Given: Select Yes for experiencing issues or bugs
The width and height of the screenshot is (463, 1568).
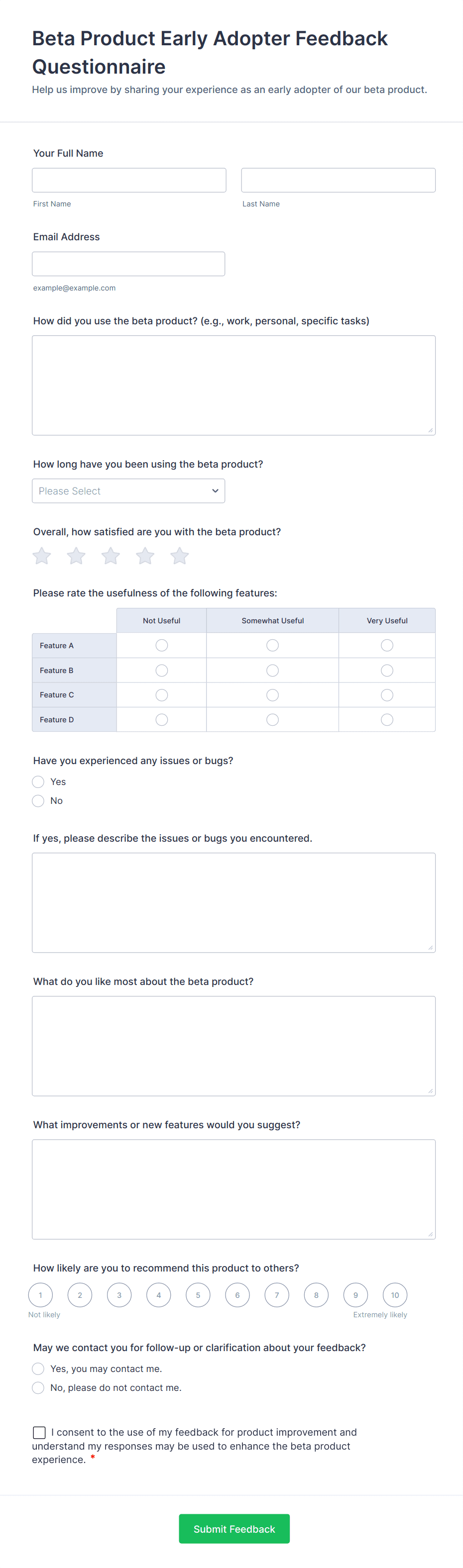Looking at the screenshot, I should tap(38, 782).
